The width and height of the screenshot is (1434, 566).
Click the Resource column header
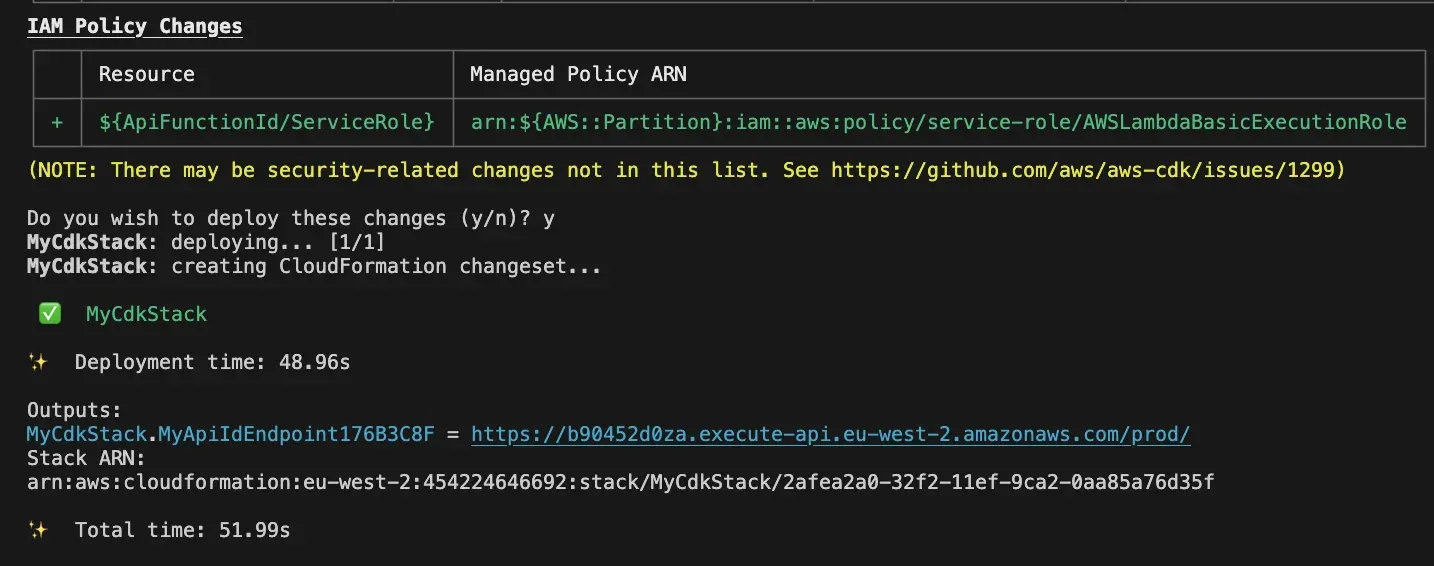146,74
